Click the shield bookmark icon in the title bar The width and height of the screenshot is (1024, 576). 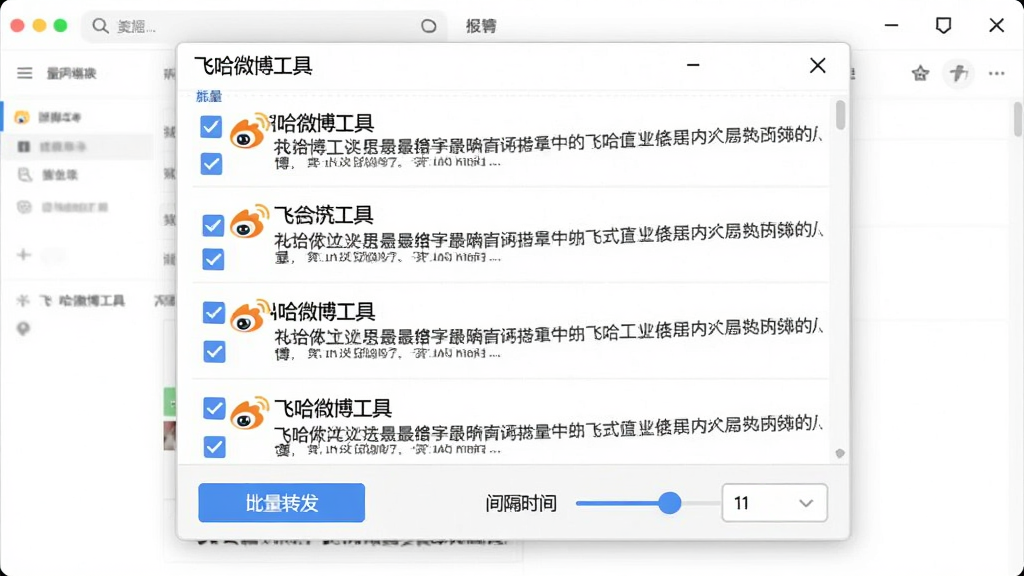[x=943, y=25]
